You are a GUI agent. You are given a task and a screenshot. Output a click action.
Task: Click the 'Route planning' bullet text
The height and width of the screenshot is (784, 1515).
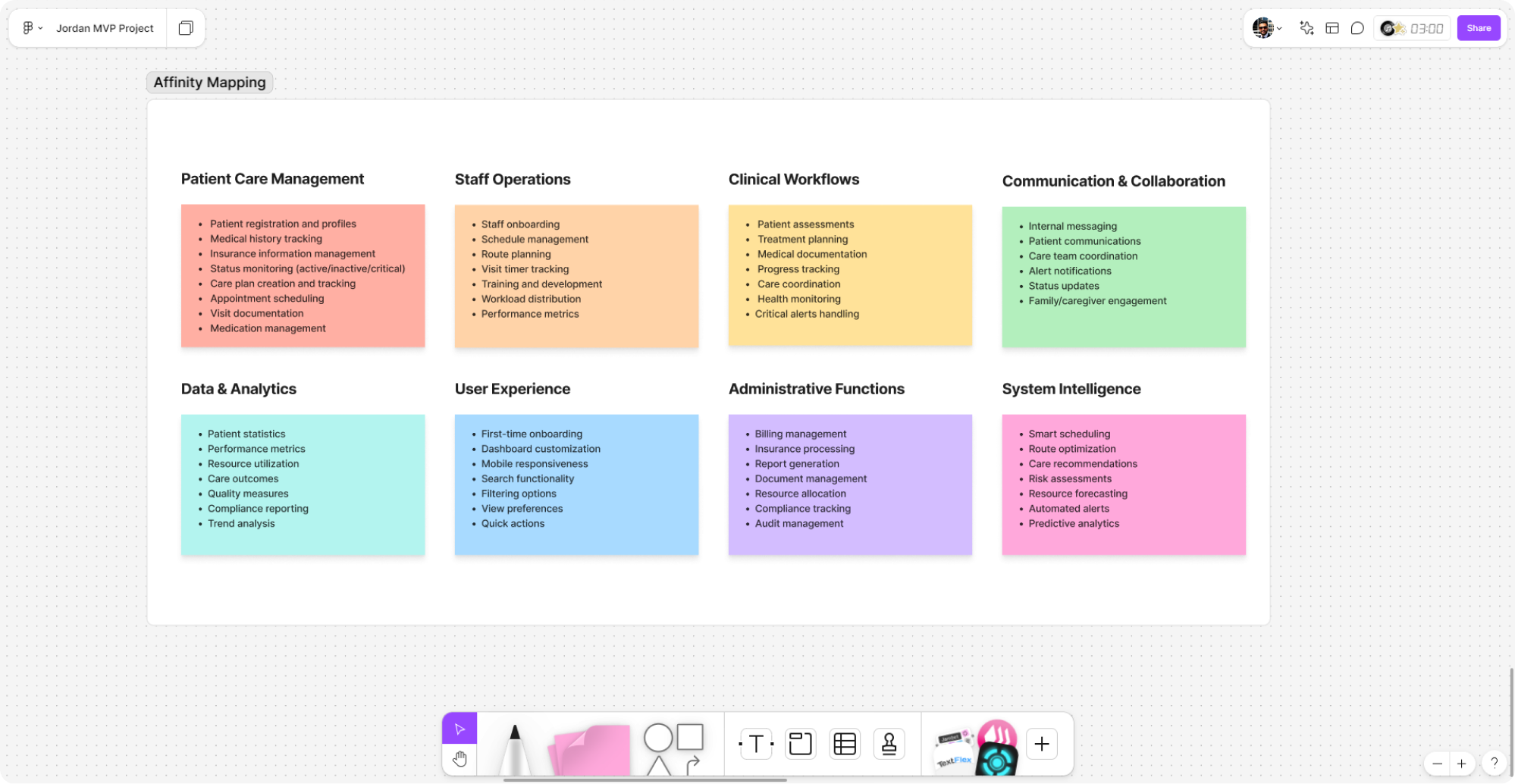(x=516, y=254)
